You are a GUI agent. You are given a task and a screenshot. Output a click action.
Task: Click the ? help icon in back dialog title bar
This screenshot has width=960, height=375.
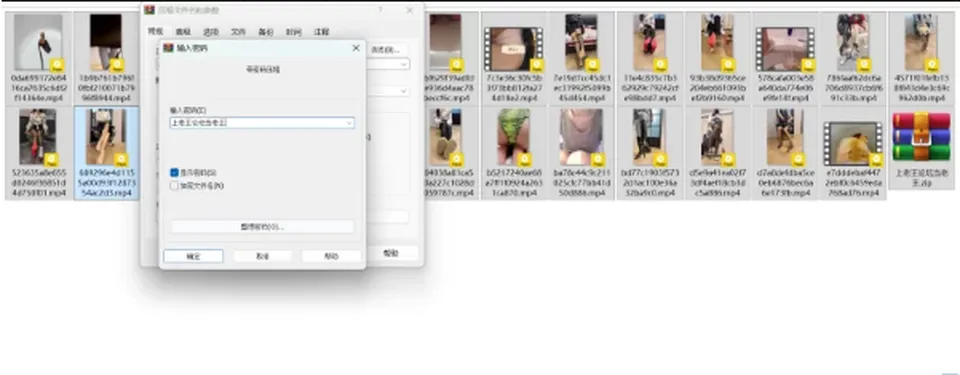[x=380, y=10]
